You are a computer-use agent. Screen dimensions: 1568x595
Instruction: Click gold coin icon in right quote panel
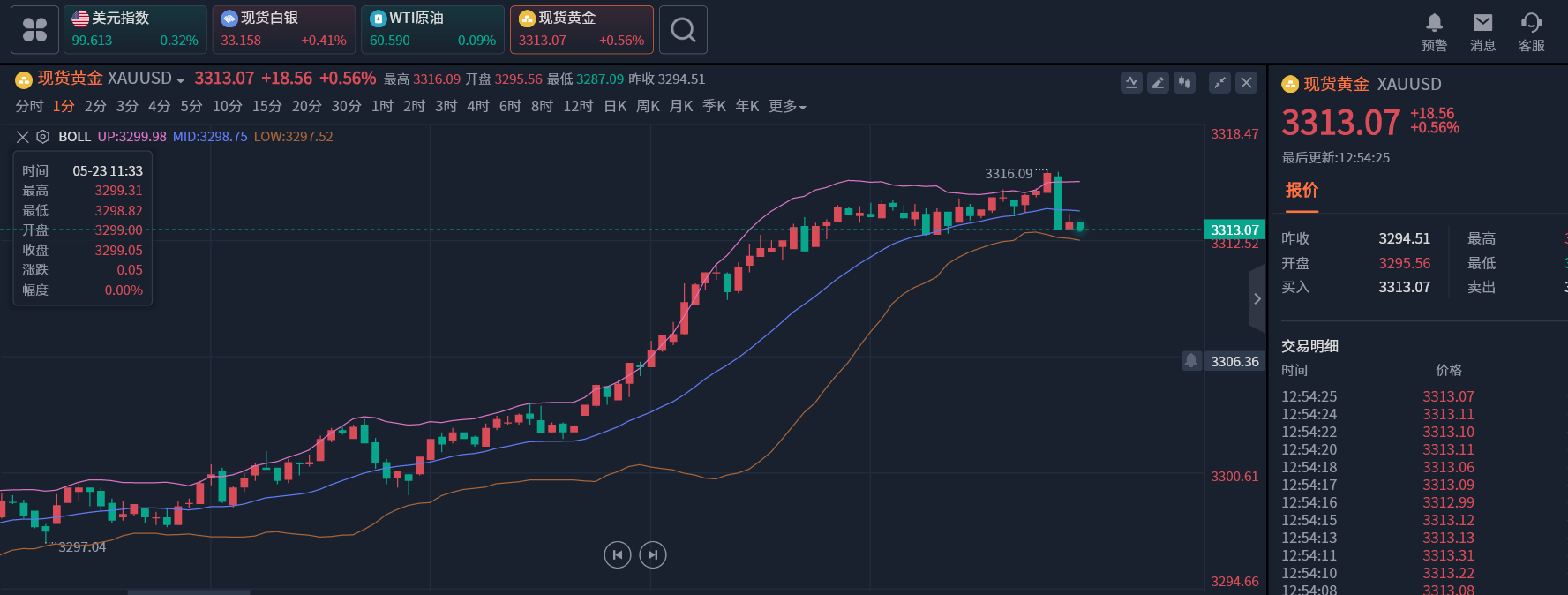coord(1290,85)
